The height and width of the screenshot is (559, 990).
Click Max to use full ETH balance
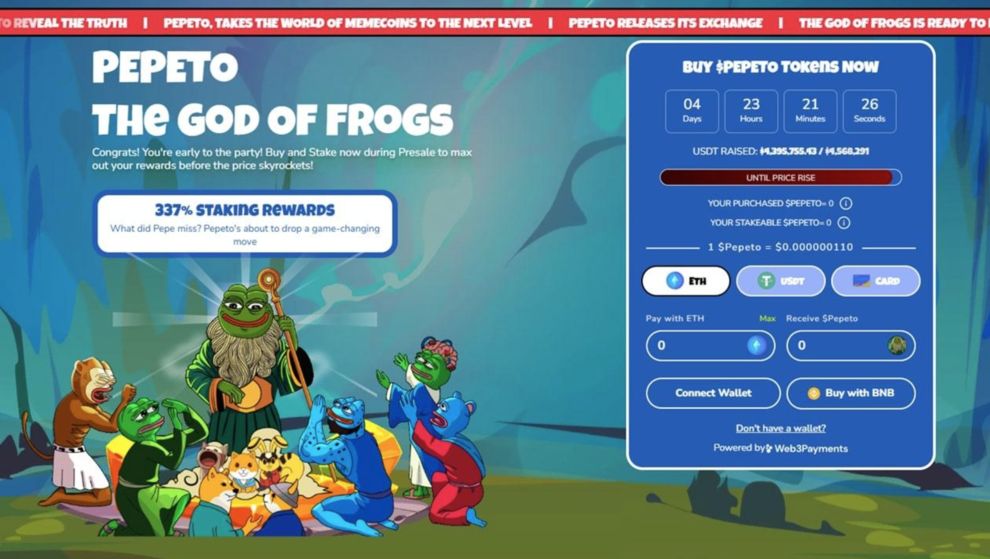pyautogui.click(x=767, y=318)
